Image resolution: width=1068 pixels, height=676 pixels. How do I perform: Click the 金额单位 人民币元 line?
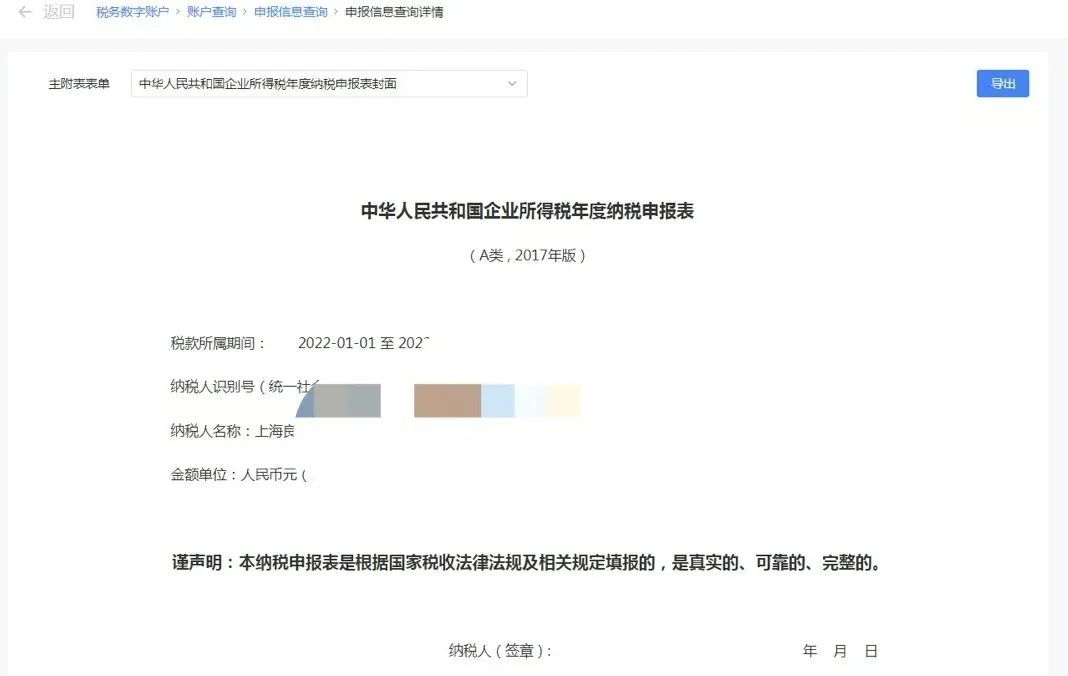click(x=238, y=475)
